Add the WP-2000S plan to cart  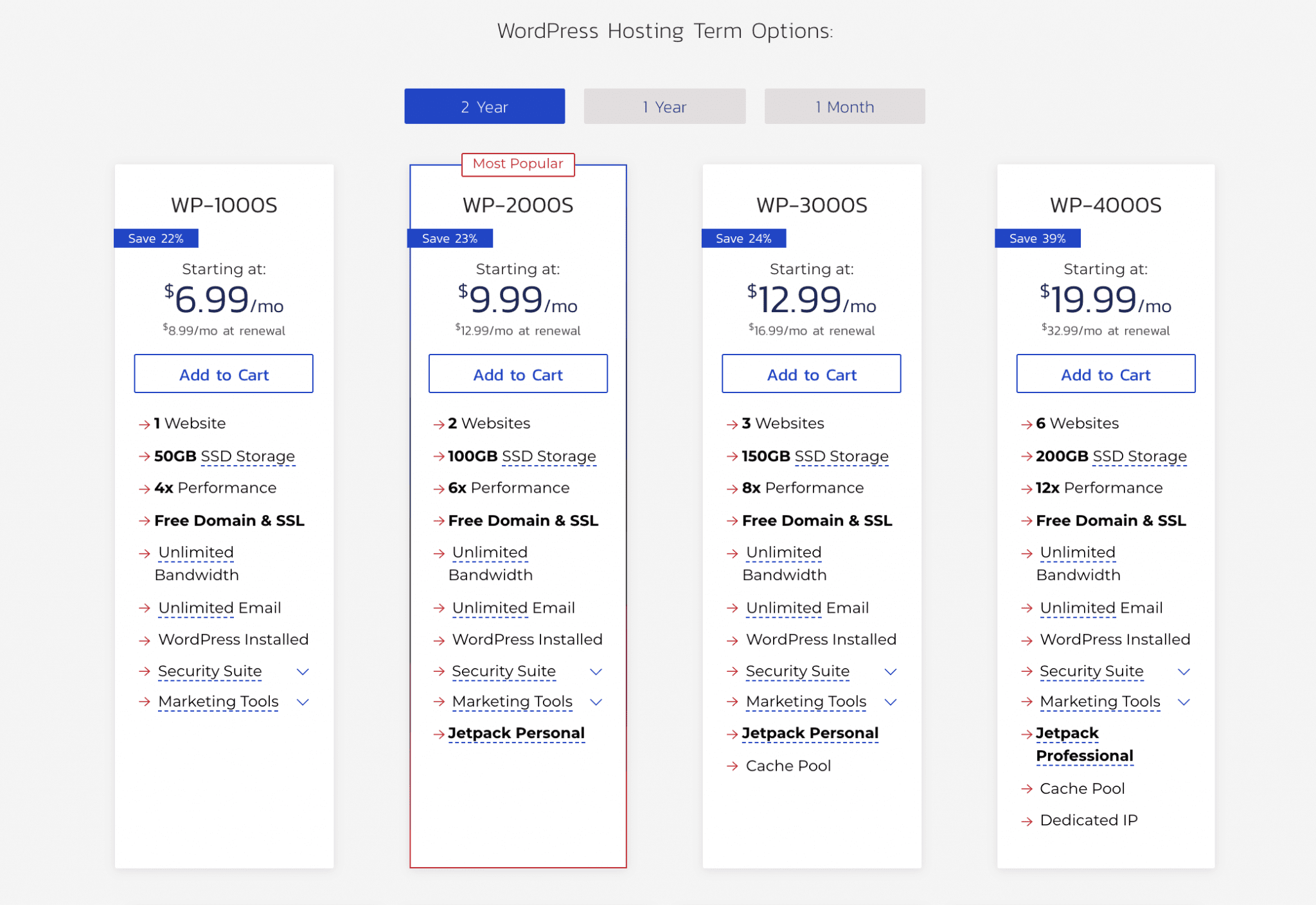[x=517, y=373]
